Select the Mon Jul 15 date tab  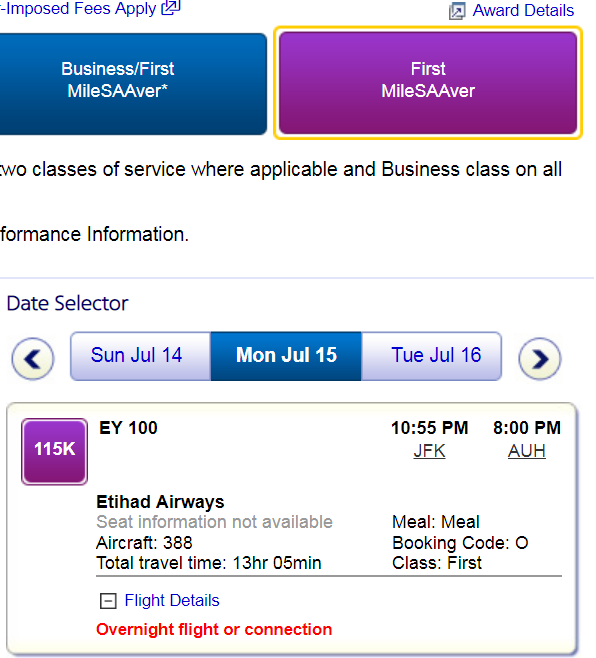[286, 356]
